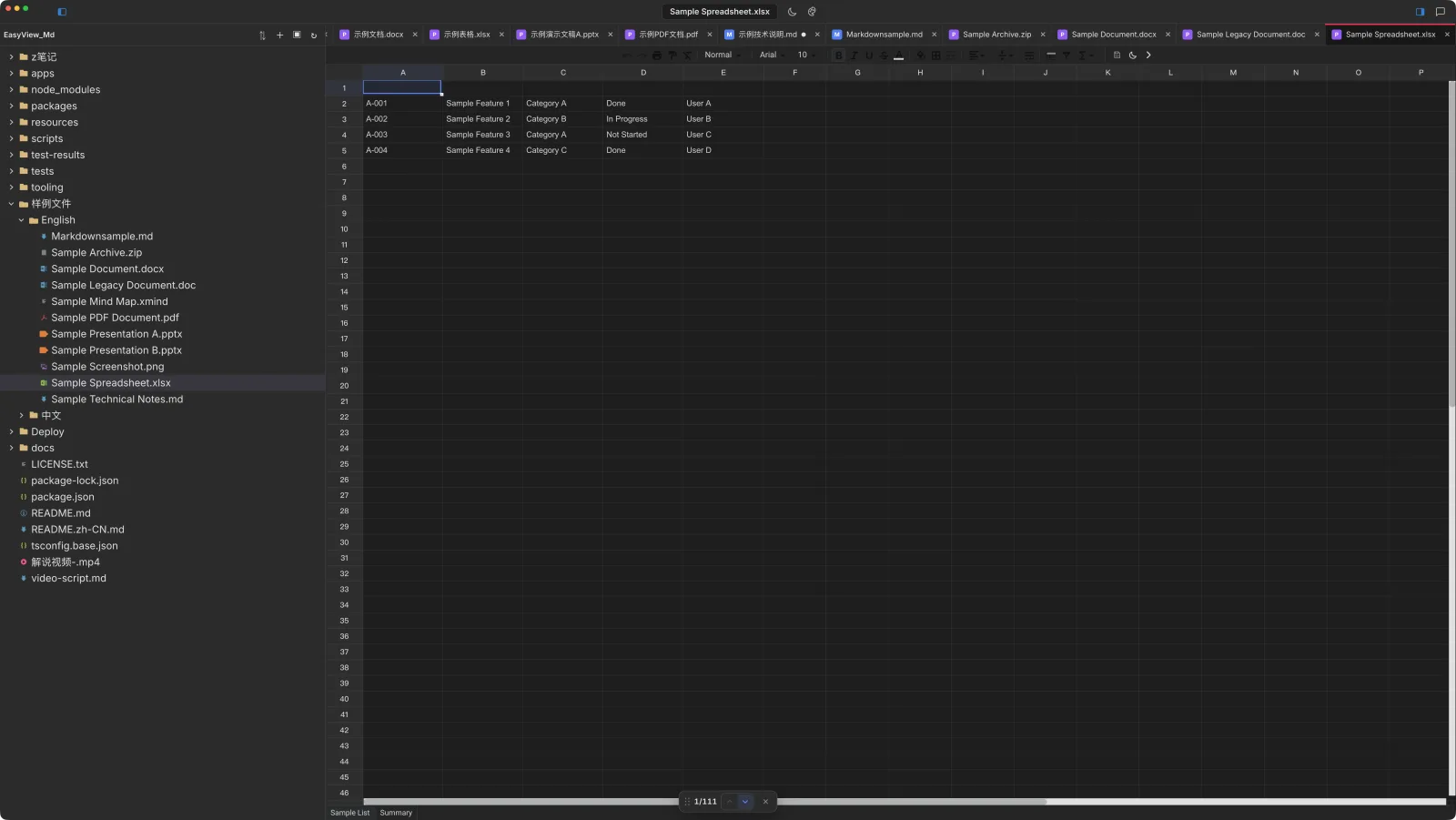Open the chat bubble icon at top right

pyautogui.click(x=1440, y=12)
